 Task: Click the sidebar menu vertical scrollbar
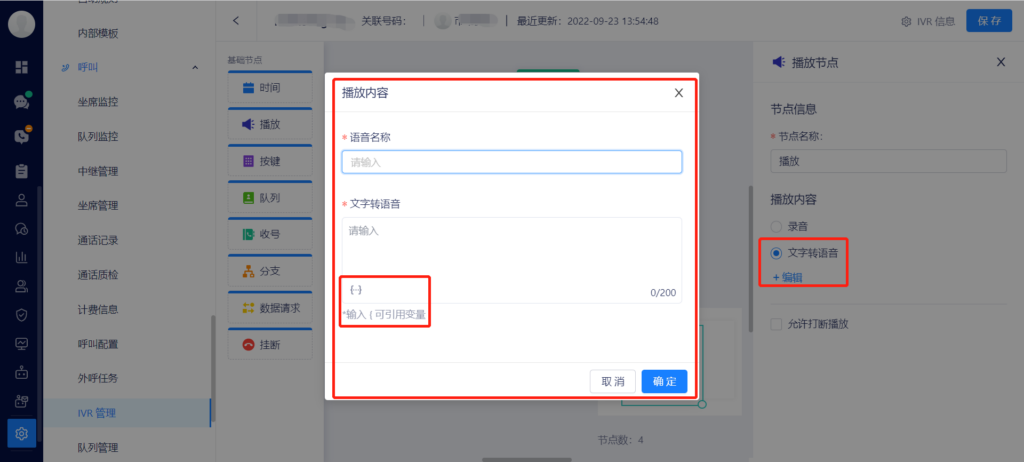tap(212, 369)
